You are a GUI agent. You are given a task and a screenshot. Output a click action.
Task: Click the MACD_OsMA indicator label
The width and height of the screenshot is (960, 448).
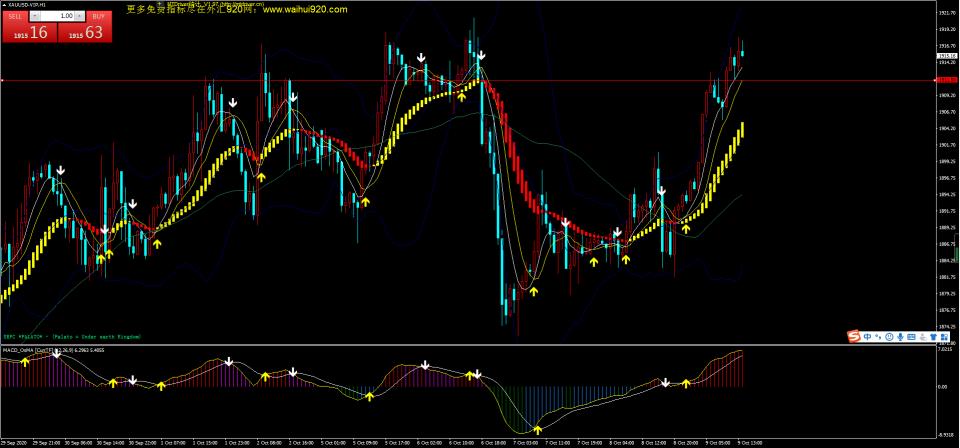click(x=17, y=350)
